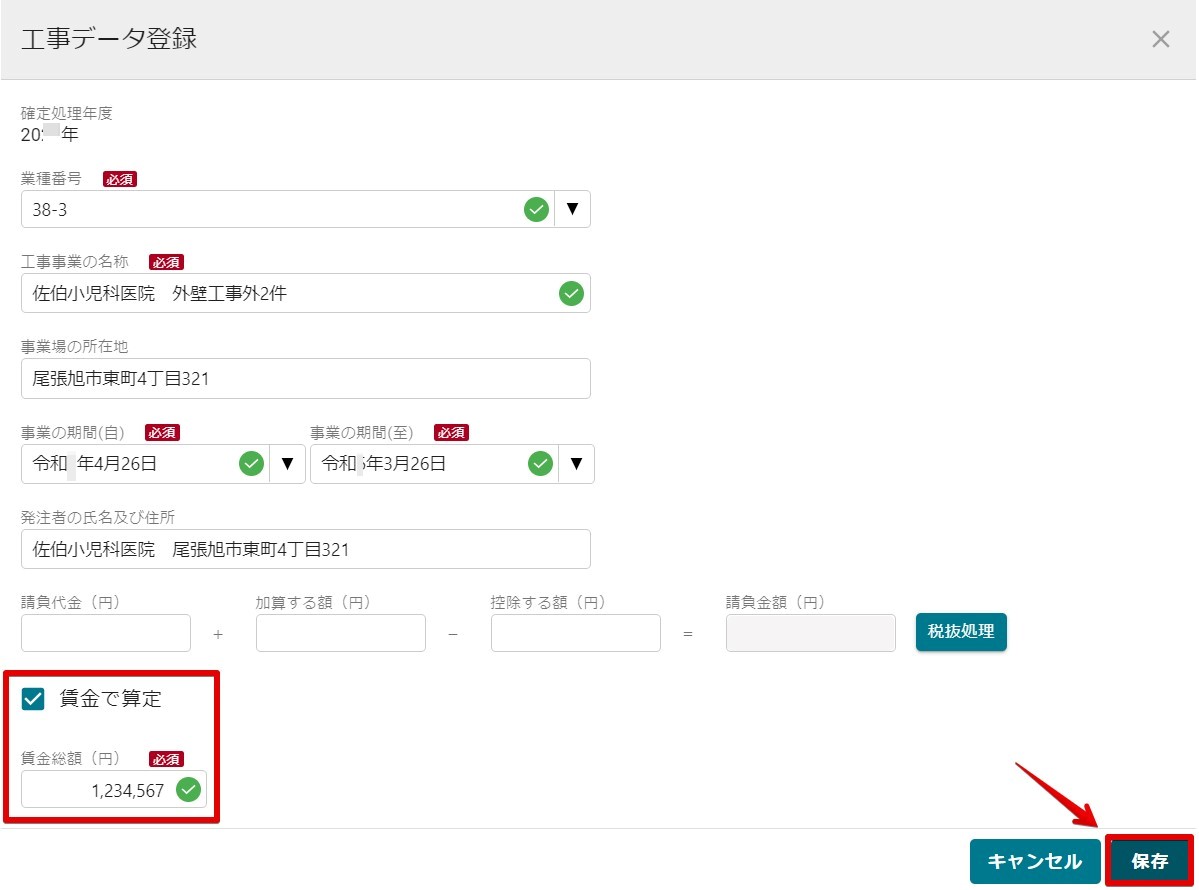Click the 工事事業の名称 input field
The width and height of the screenshot is (1199, 890).
(x=306, y=293)
